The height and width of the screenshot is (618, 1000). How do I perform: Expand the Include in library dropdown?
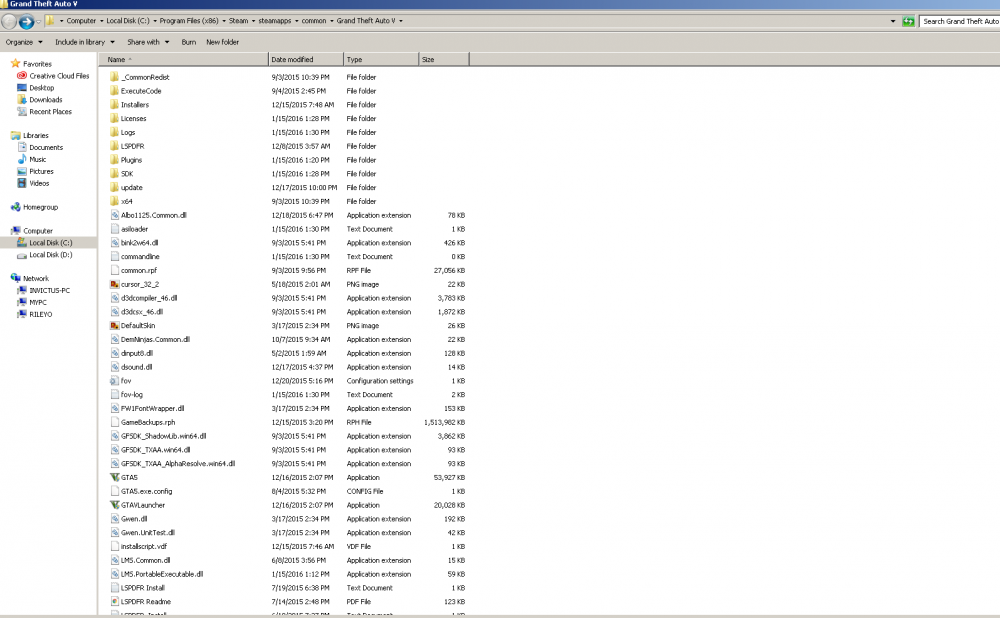(85, 42)
